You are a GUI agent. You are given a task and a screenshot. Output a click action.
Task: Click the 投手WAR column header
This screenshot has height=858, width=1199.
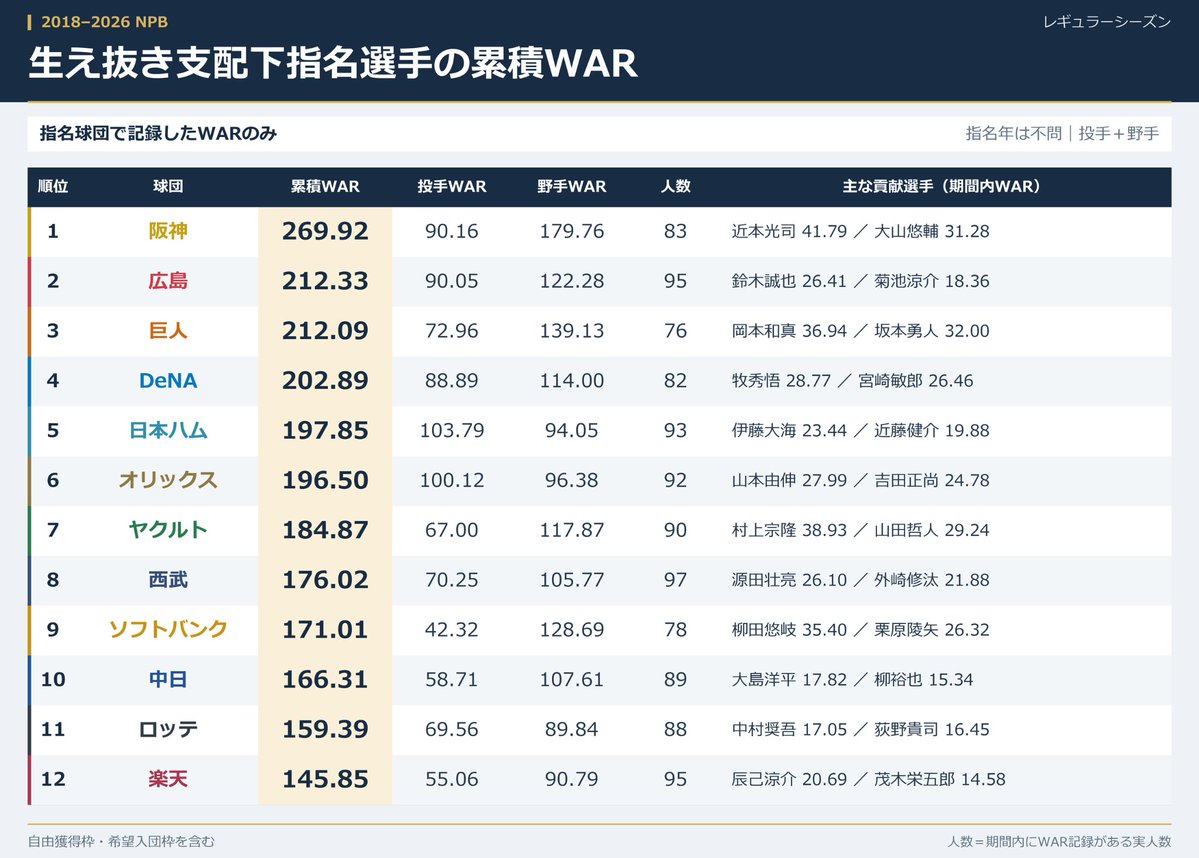coord(452,187)
